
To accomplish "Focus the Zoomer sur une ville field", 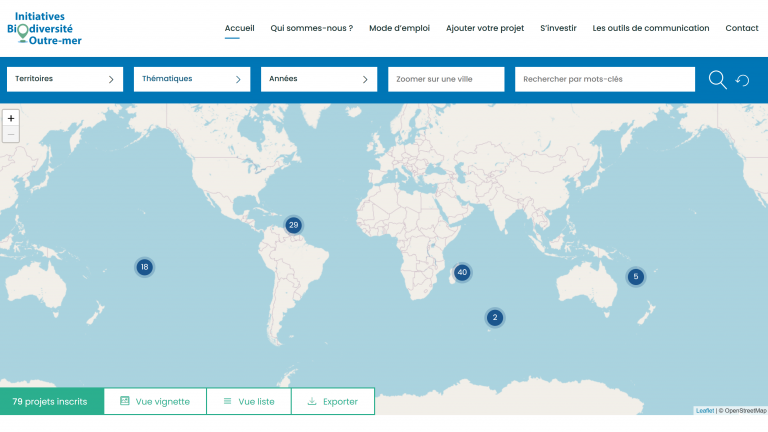I will pyautogui.click(x=446, y=79).
